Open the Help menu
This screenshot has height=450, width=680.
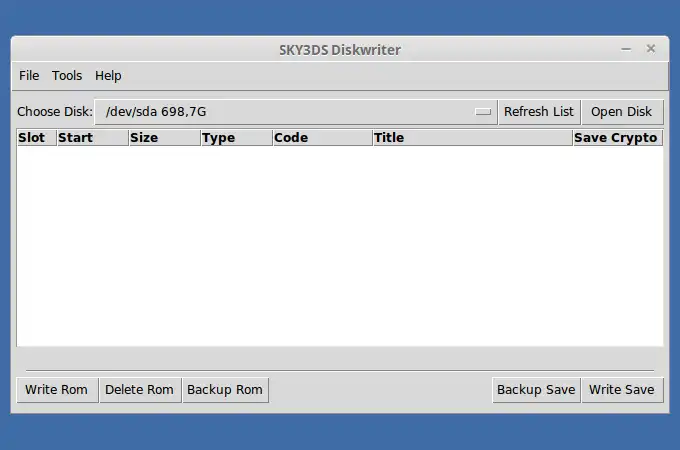(108, 75)
